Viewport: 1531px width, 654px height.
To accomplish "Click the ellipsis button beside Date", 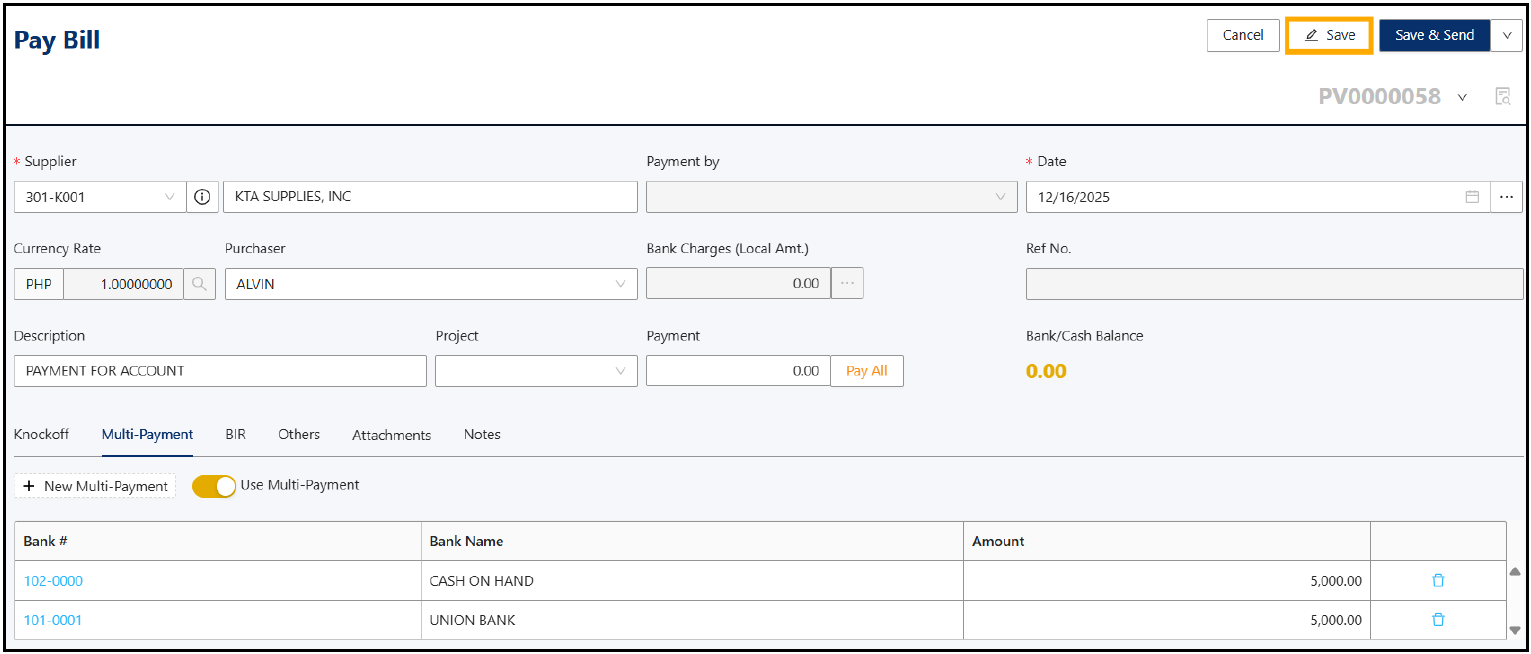I will (x=1507, y=197).
